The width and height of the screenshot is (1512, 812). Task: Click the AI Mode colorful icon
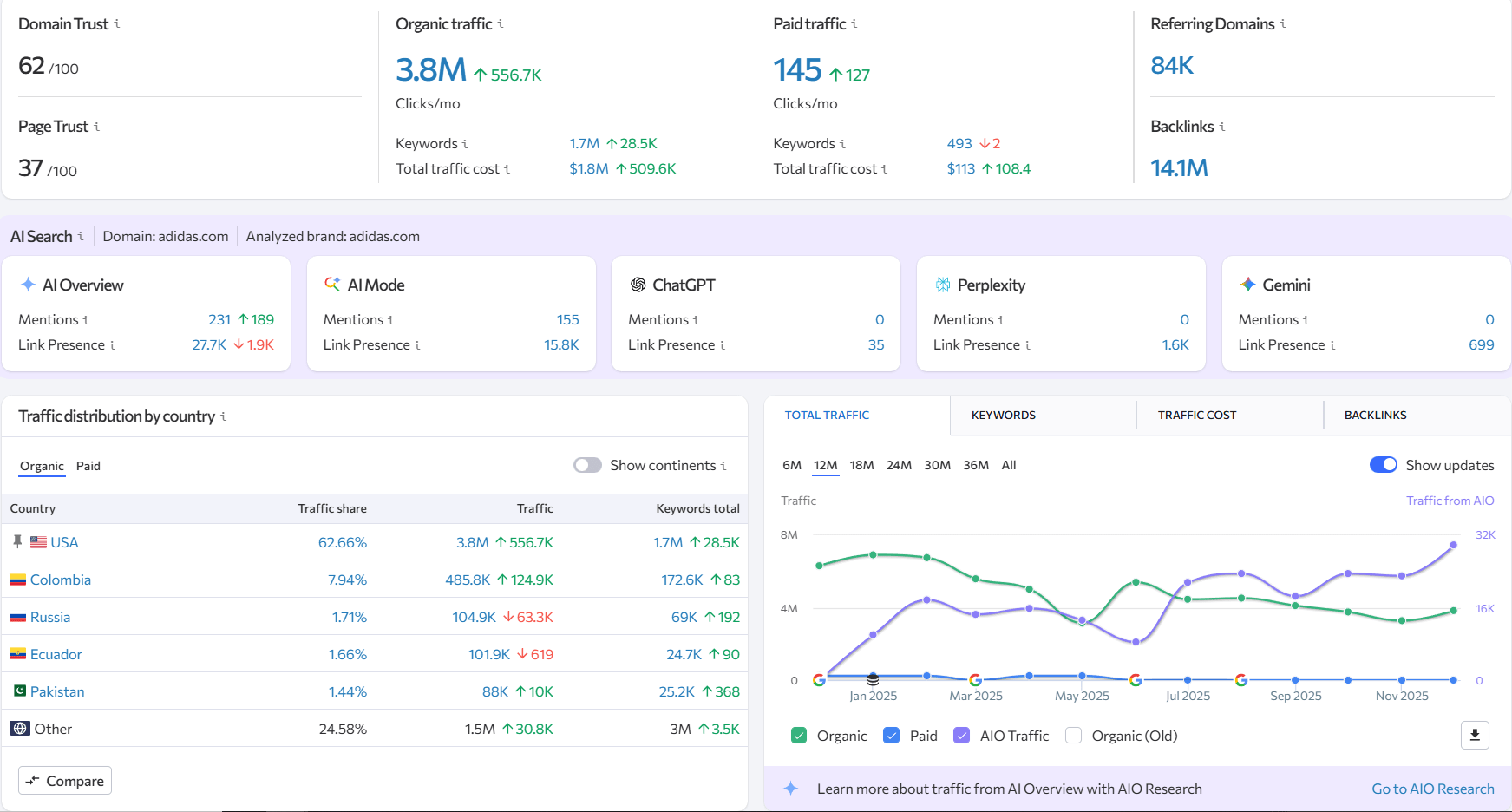coord(333,284)
